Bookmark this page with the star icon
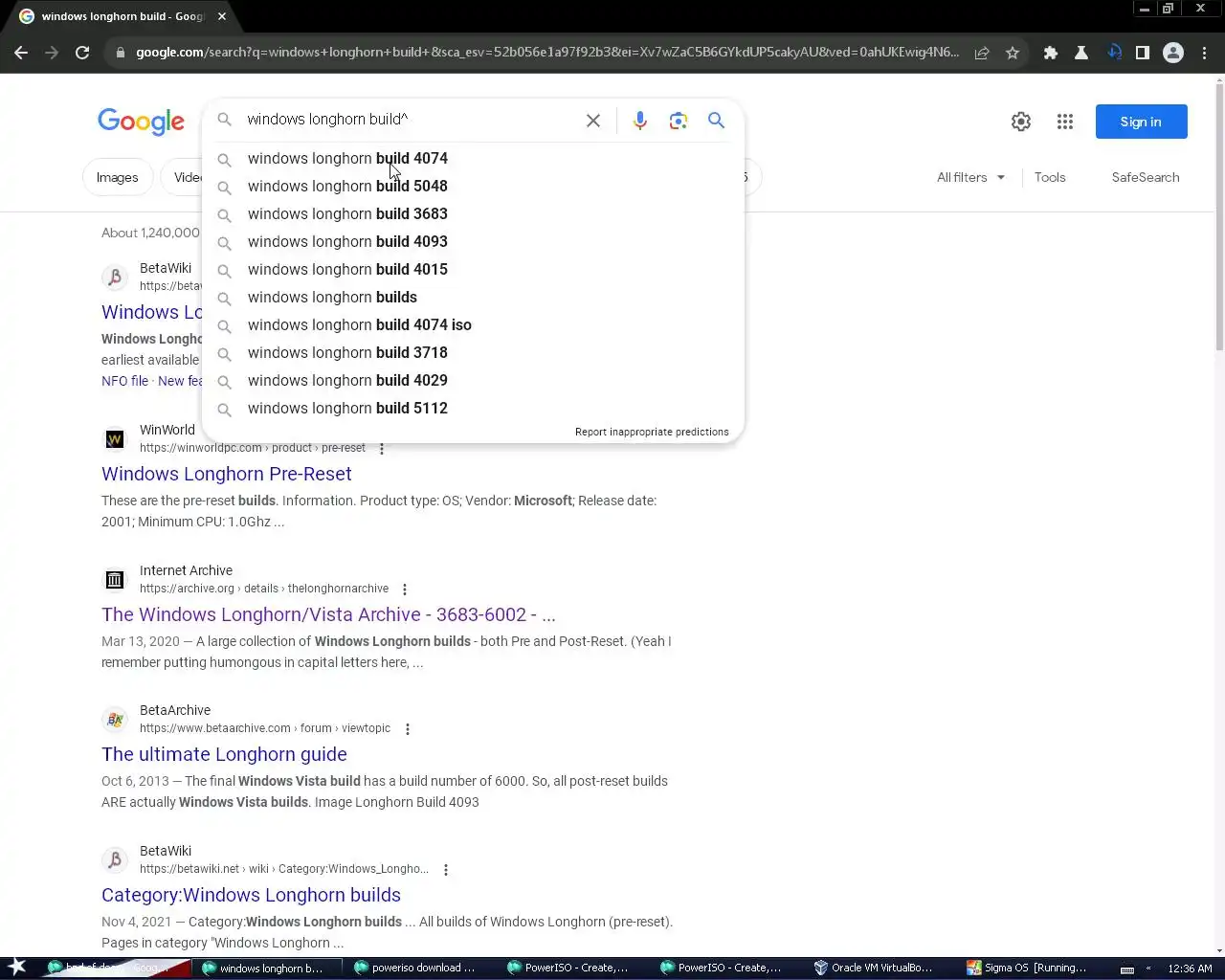 [1013, 53]
